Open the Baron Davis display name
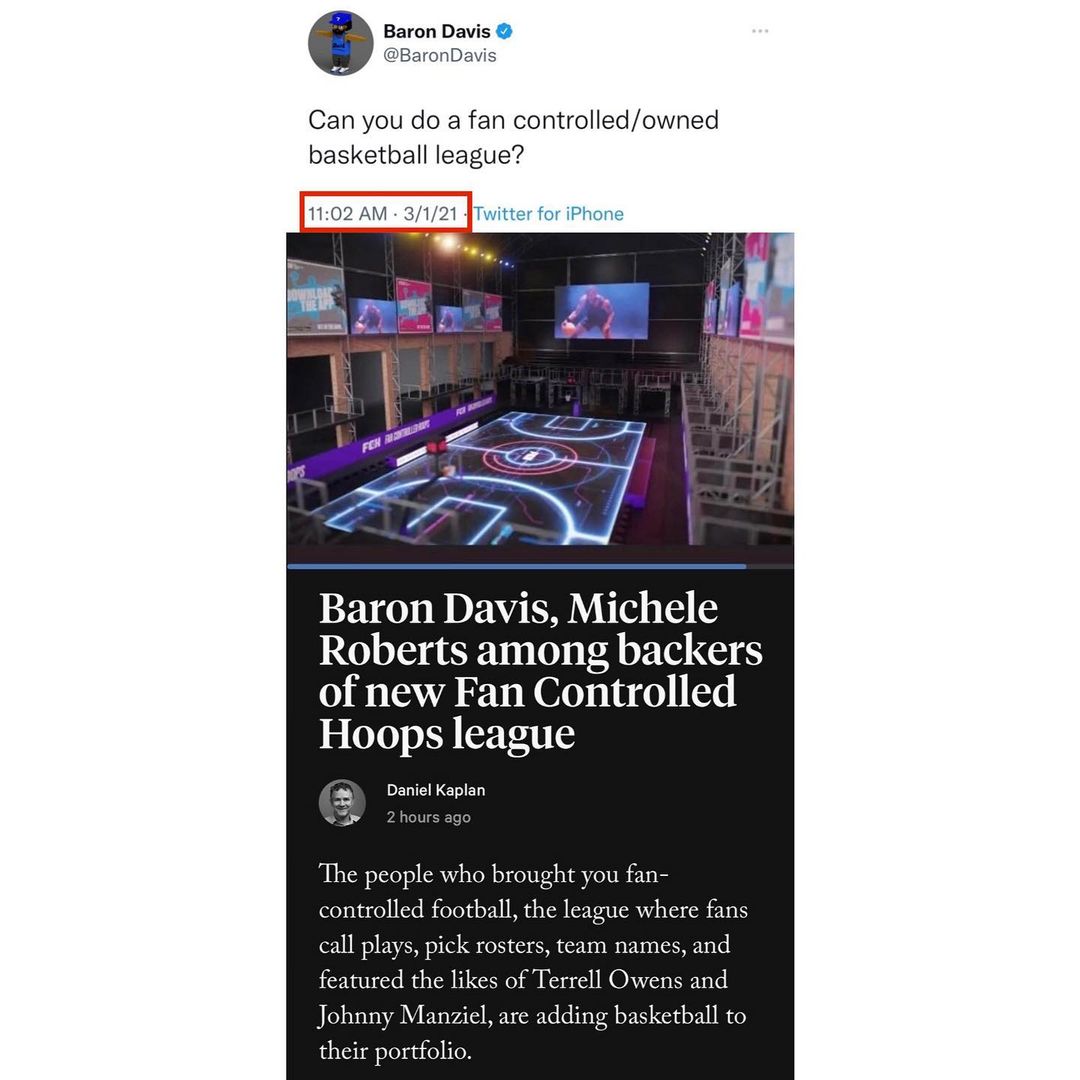 pos(437,31)
